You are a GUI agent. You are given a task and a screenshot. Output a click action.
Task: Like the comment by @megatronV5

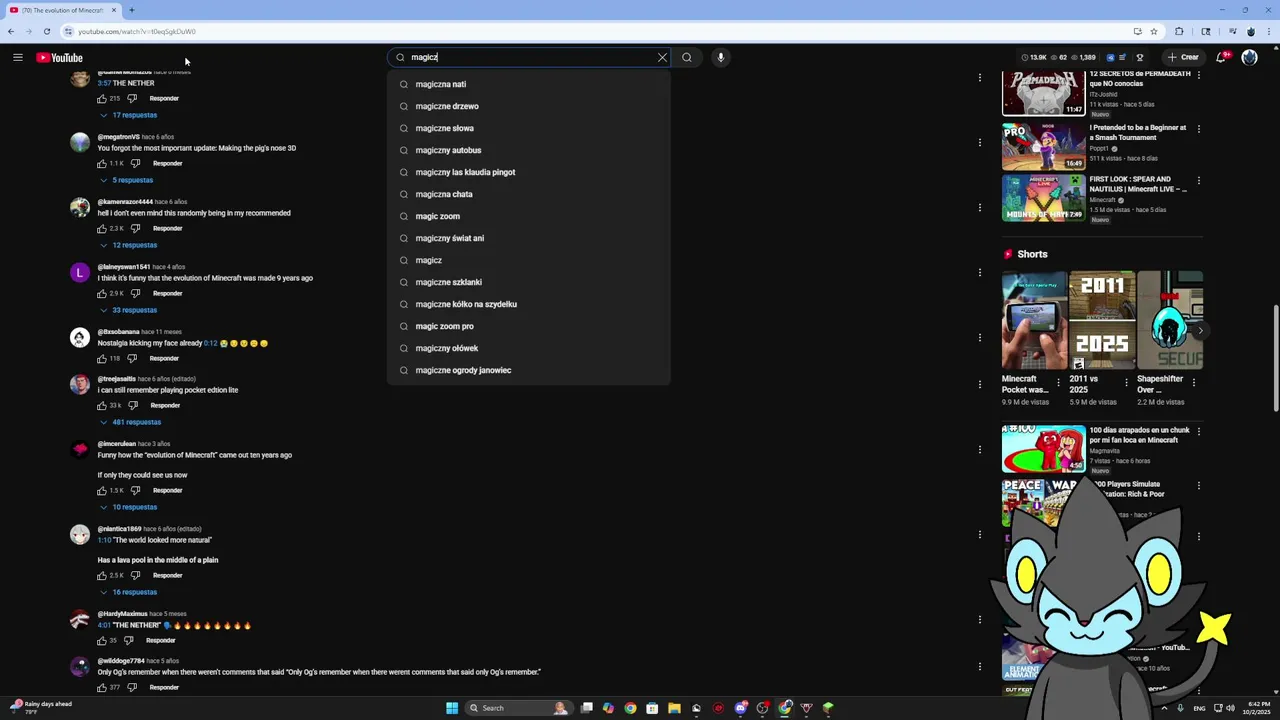pos(102,163)
